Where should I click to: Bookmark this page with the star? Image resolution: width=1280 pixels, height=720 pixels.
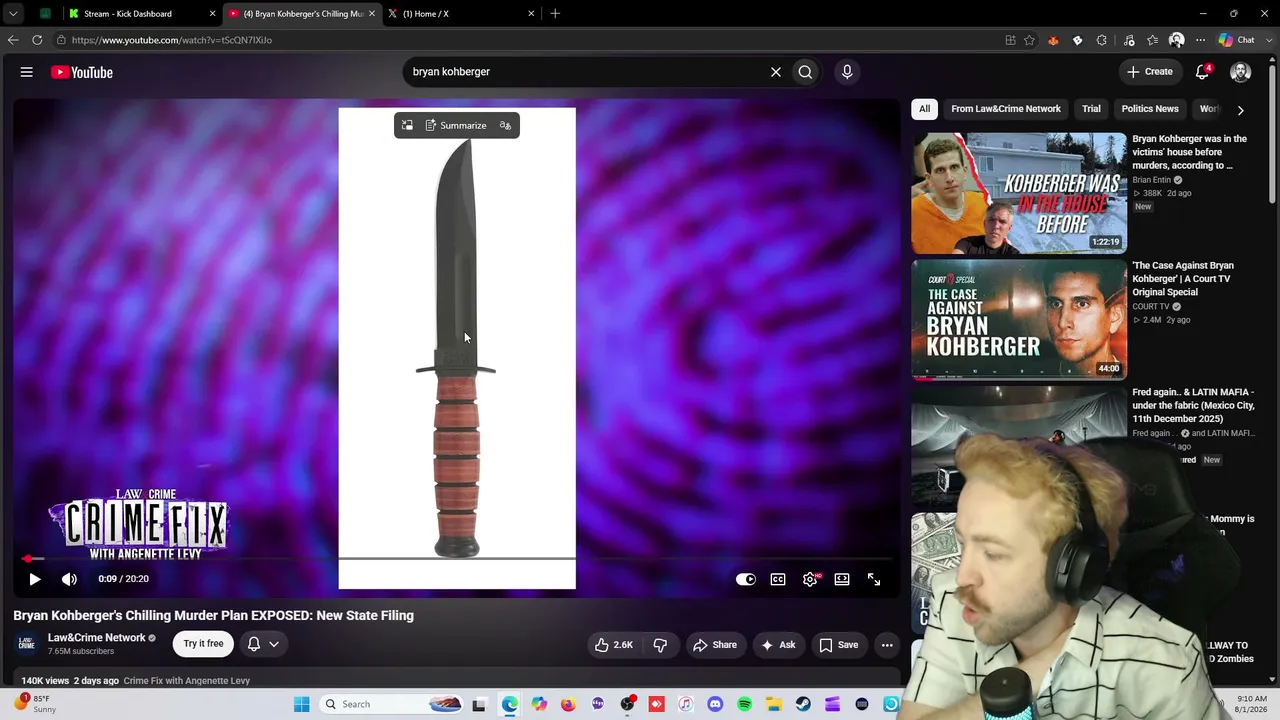(x=1029, y=40)
